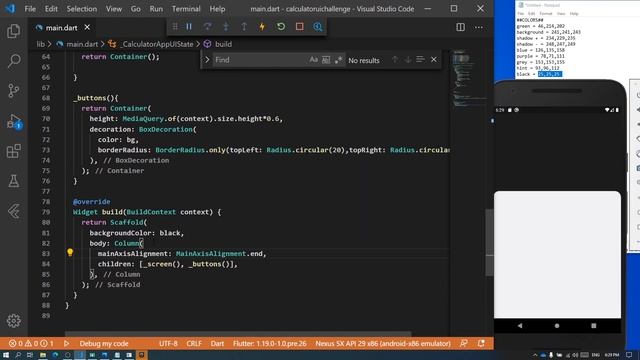Select the Nexus 5X API 29 device

point(383,344)
